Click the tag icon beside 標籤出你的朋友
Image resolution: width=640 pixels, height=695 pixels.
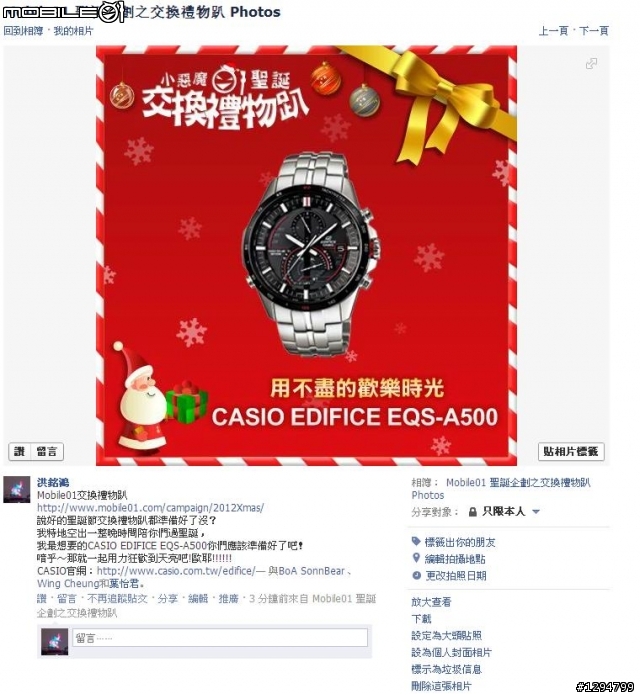pyautogui.click(x=416, y=541)
